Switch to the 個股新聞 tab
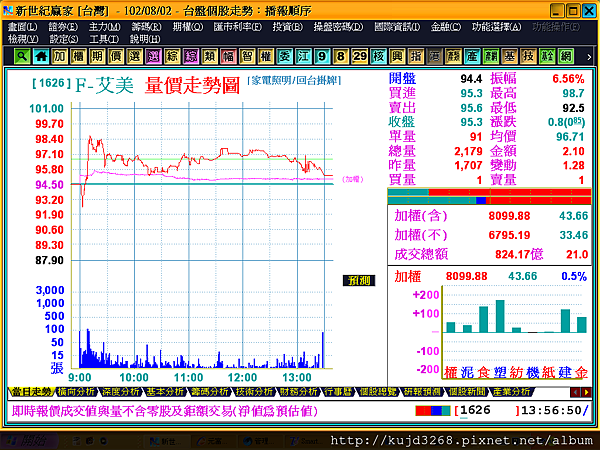The width and height of the screenshot is (600, 450). coord(467,392)
